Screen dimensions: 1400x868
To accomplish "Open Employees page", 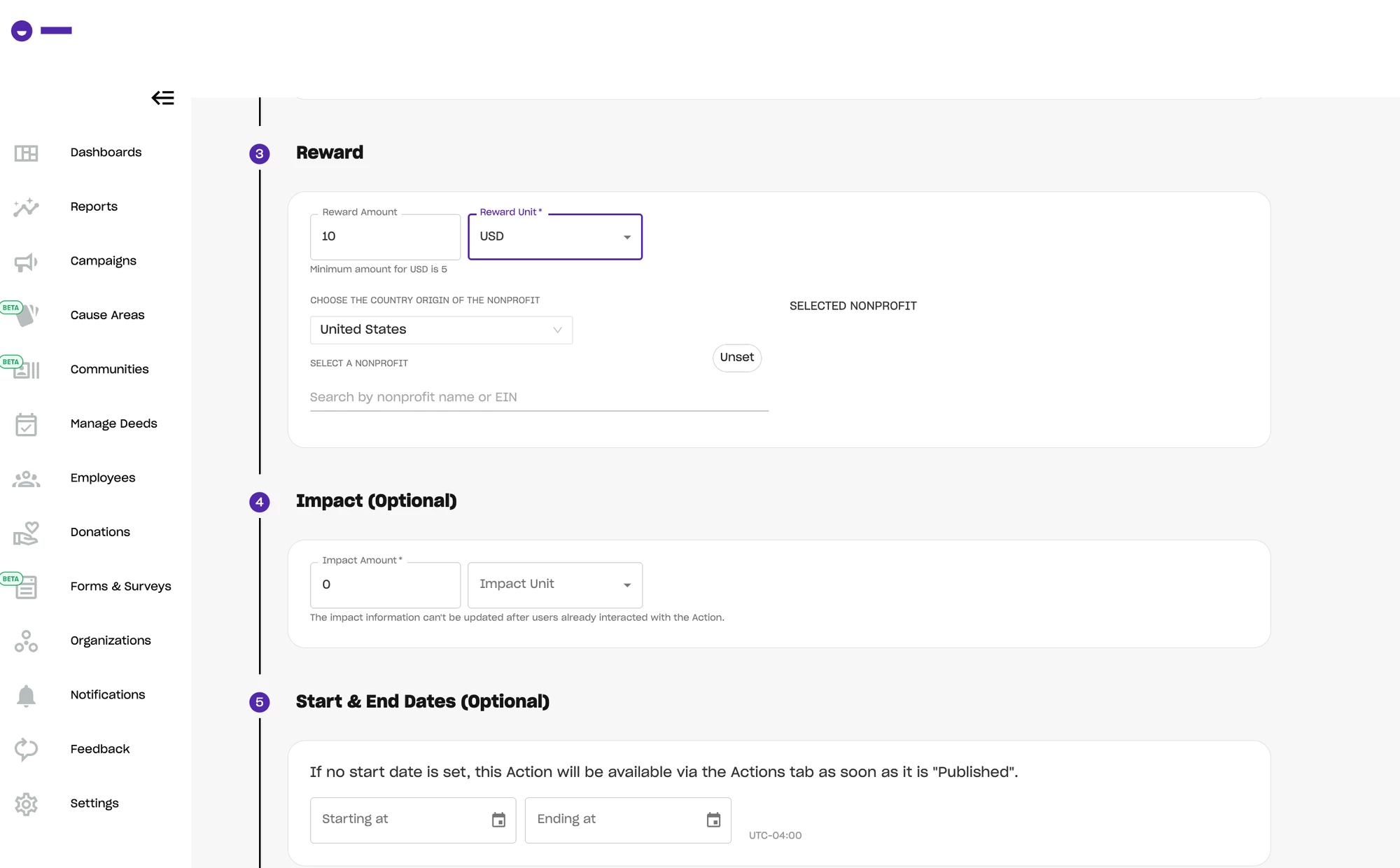I will tap(103, 478).
